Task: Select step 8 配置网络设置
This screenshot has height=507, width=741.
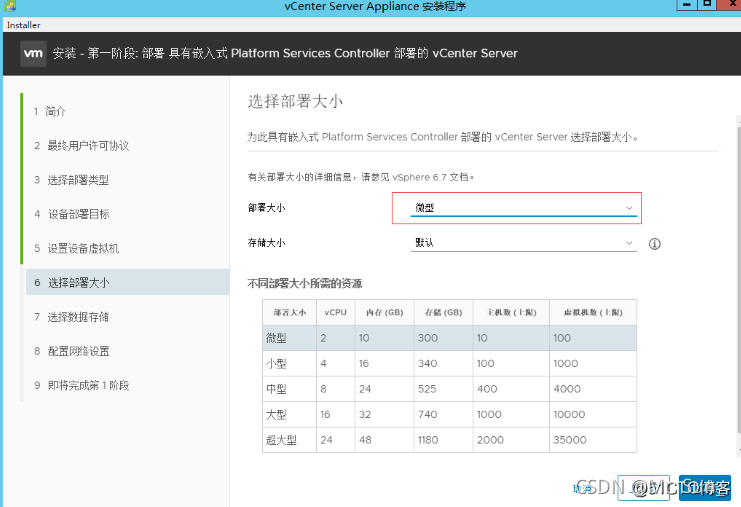Action: click(71, 351)
